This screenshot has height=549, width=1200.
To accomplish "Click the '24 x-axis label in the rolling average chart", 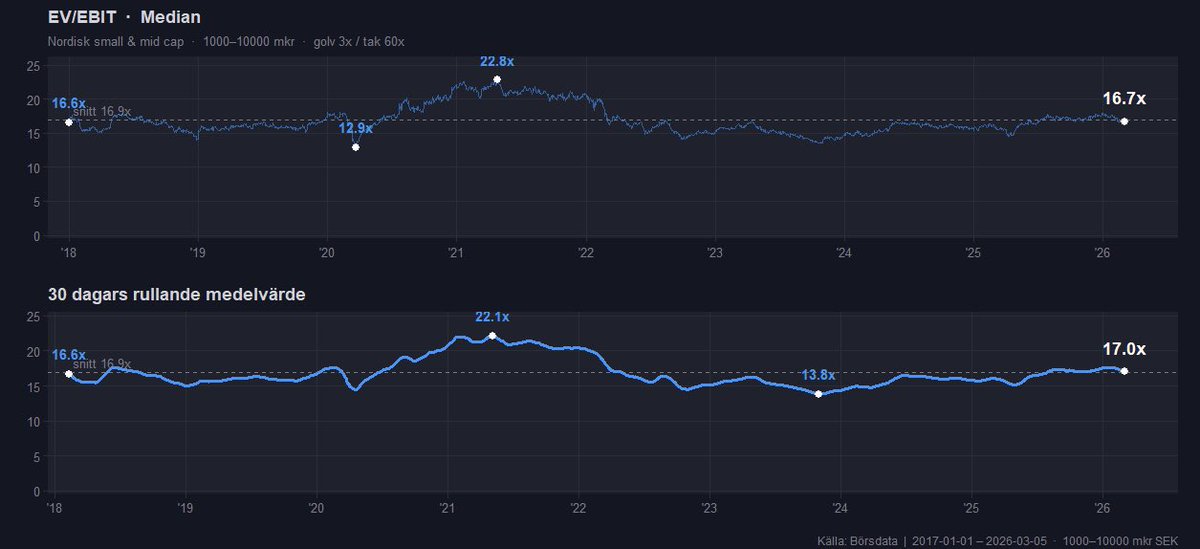I will [840, 508].
